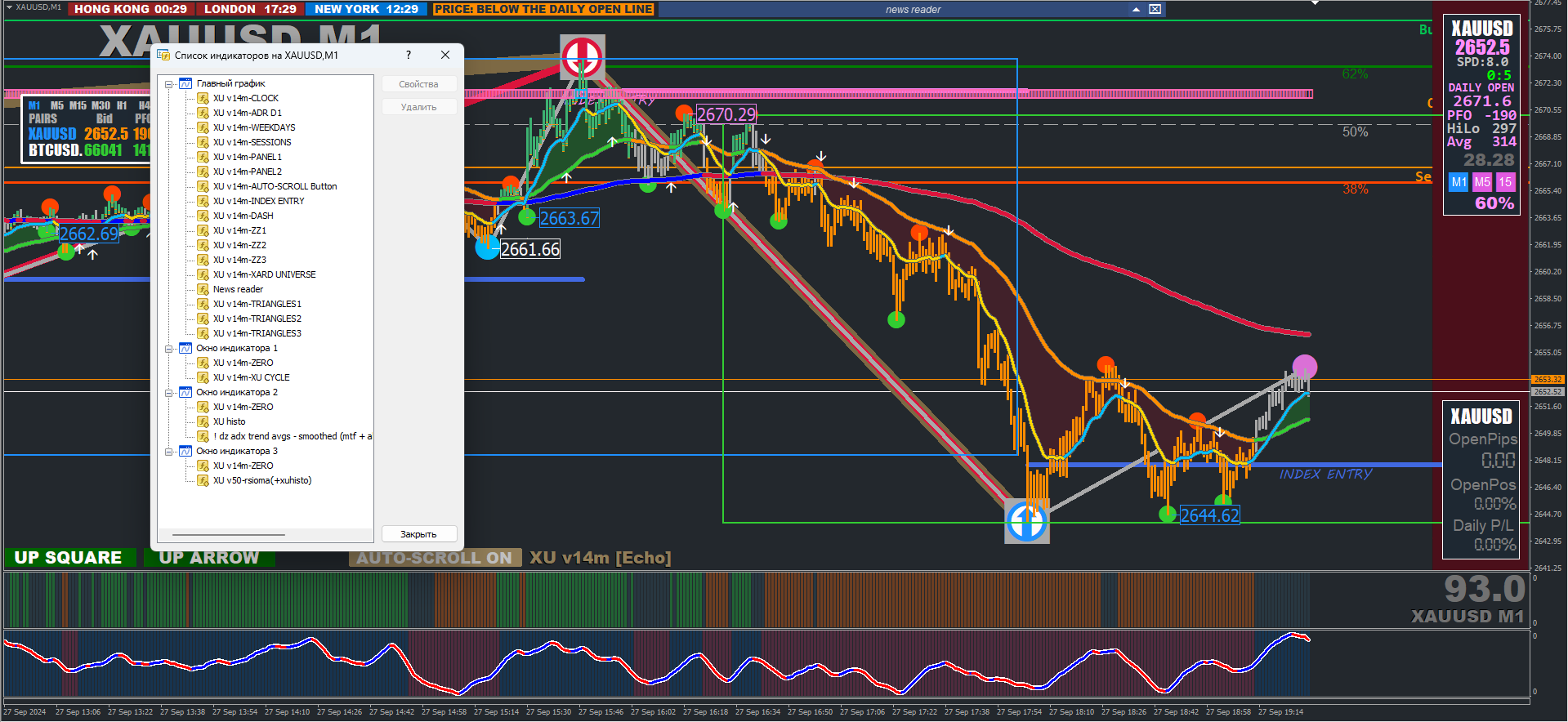Screen dimensions: 1568x722
Task: Click the icon beside XU v14m-XU CYCLE
Action: [x=203, y=377]
